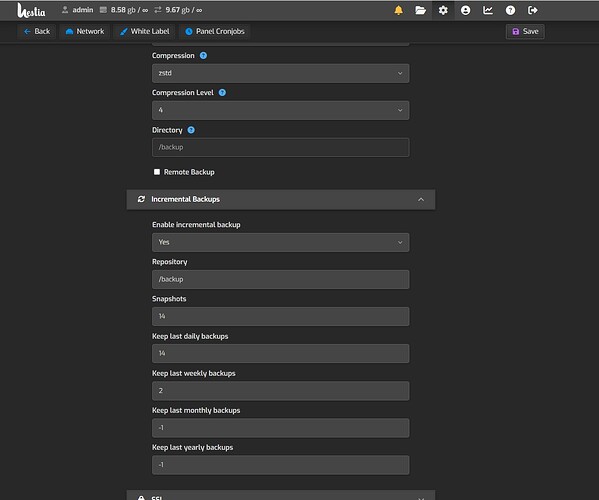Image resolution: width=599 pixels, height=500 pixels.
Task: Open the Enable incremental backup dropdown
Action: 280,243
